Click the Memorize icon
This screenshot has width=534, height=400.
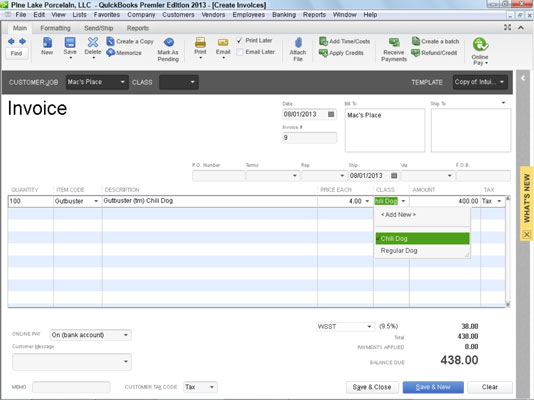[x=110, y=53]
